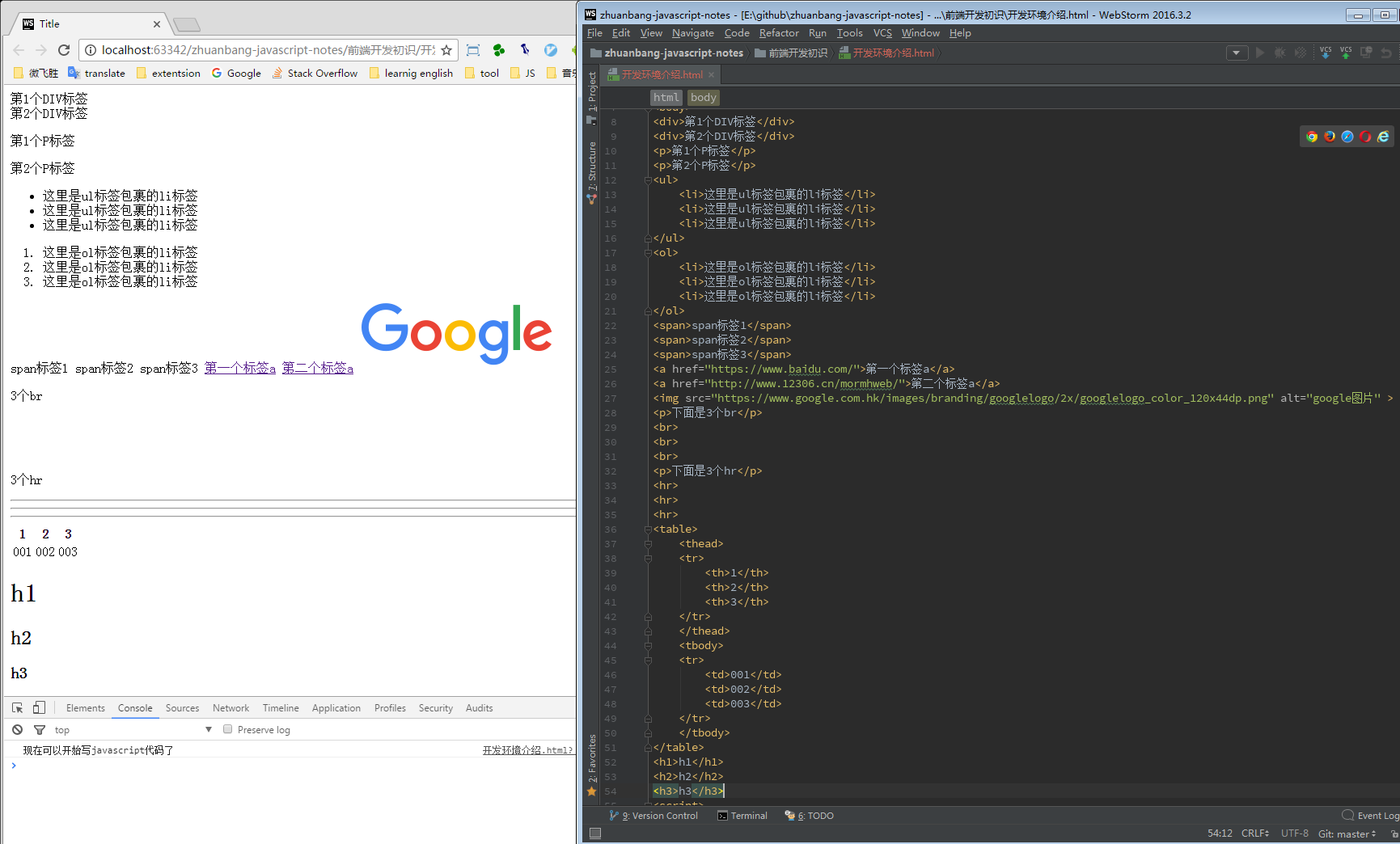Open the Git: master branch selector
This screenshot has height=844, width=1400.
[x=1347, y=833]
